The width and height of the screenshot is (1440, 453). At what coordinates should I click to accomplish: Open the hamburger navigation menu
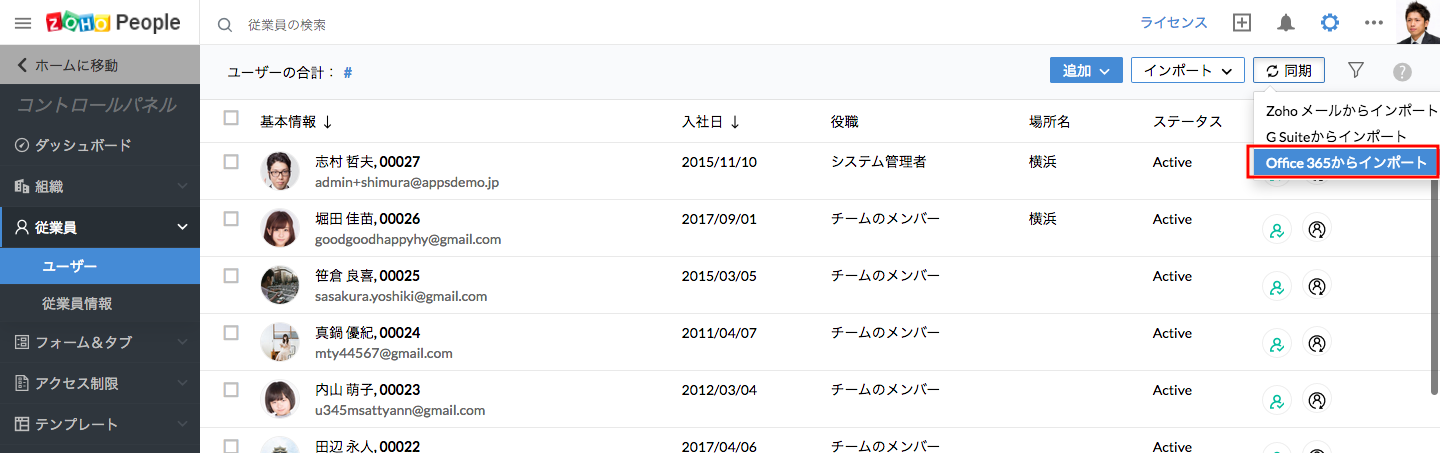pos(23,23)
